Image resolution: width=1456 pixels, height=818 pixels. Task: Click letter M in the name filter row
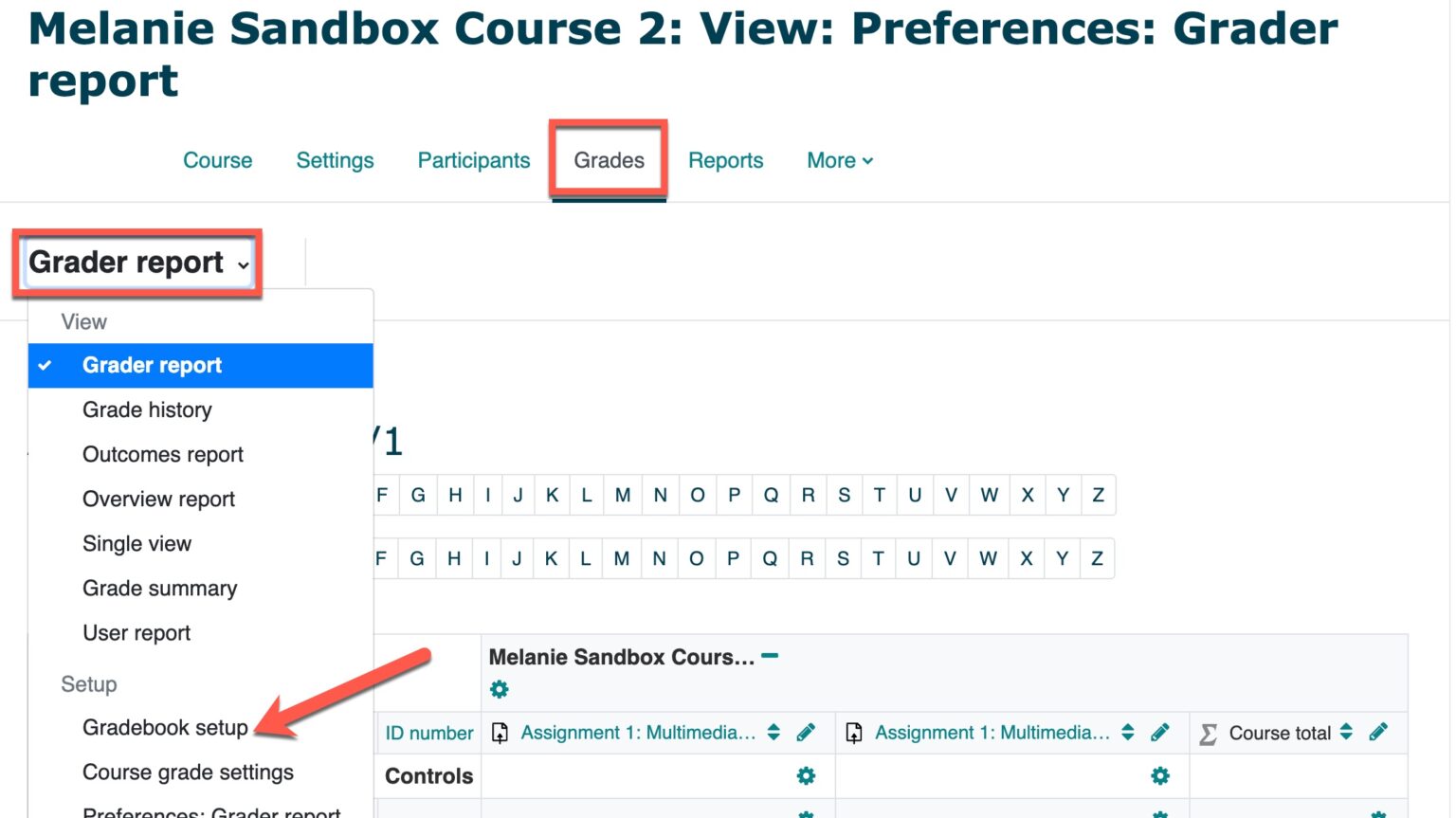click(x=623, y=495)
